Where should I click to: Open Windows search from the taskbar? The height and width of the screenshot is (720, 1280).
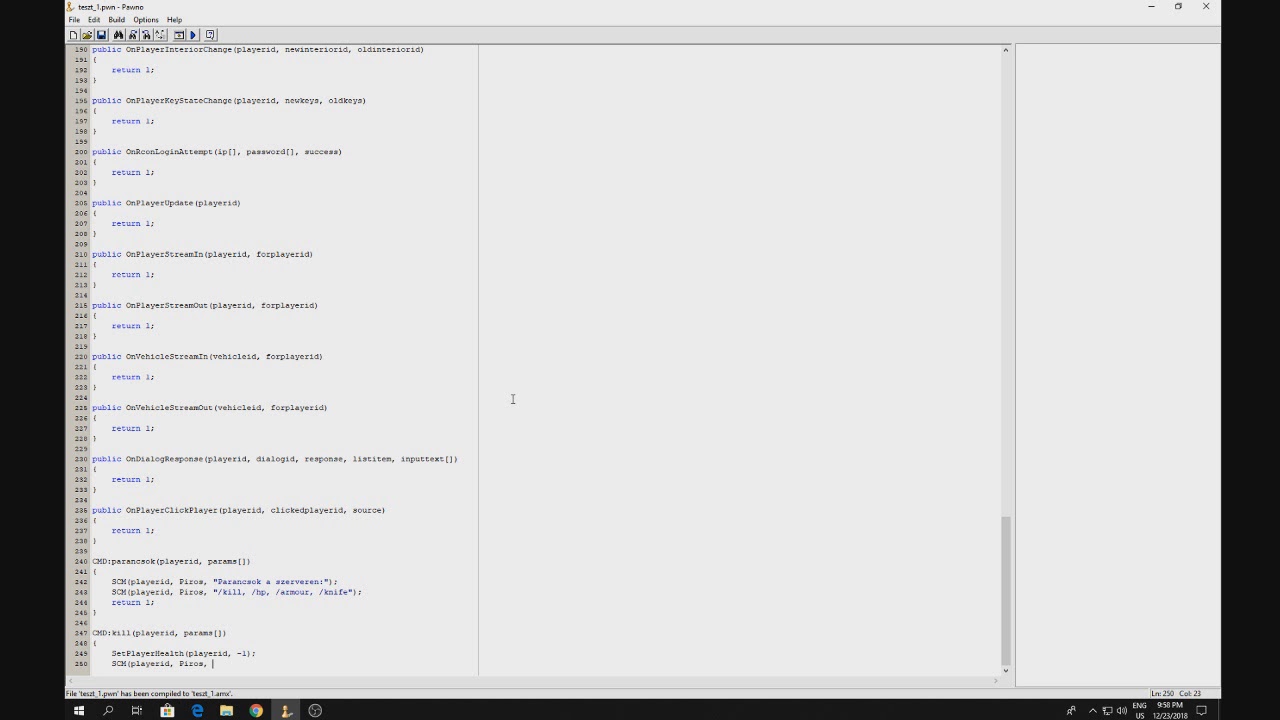click(x=108, y=711)
